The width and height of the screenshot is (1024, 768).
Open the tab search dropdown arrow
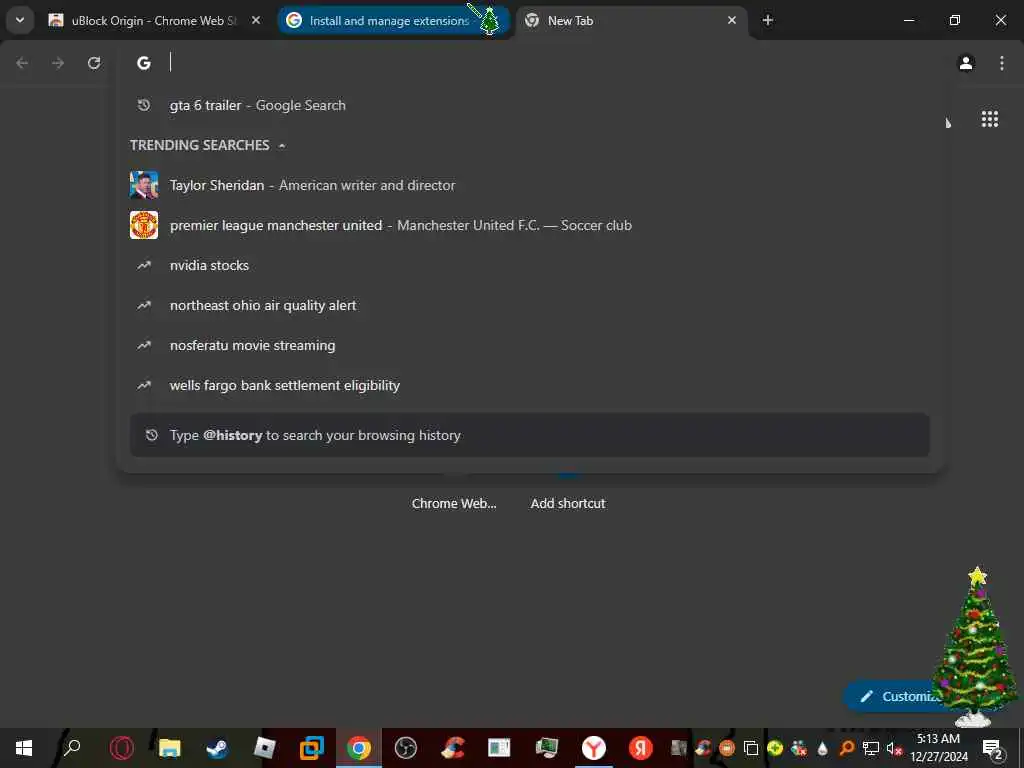20,20
